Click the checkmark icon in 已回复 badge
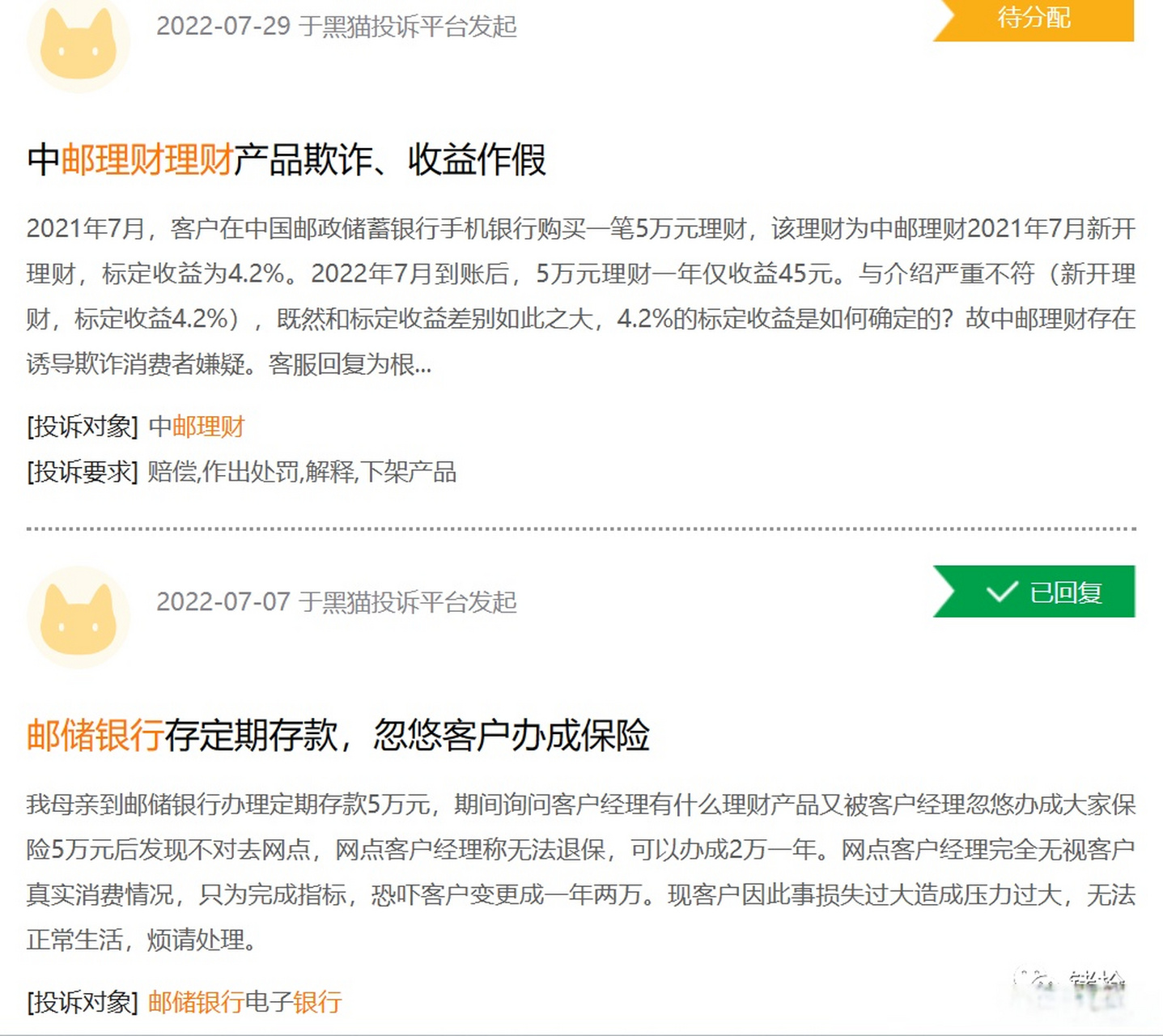The width and height of the screenshot is (1163, 1036). point(1002,592)
